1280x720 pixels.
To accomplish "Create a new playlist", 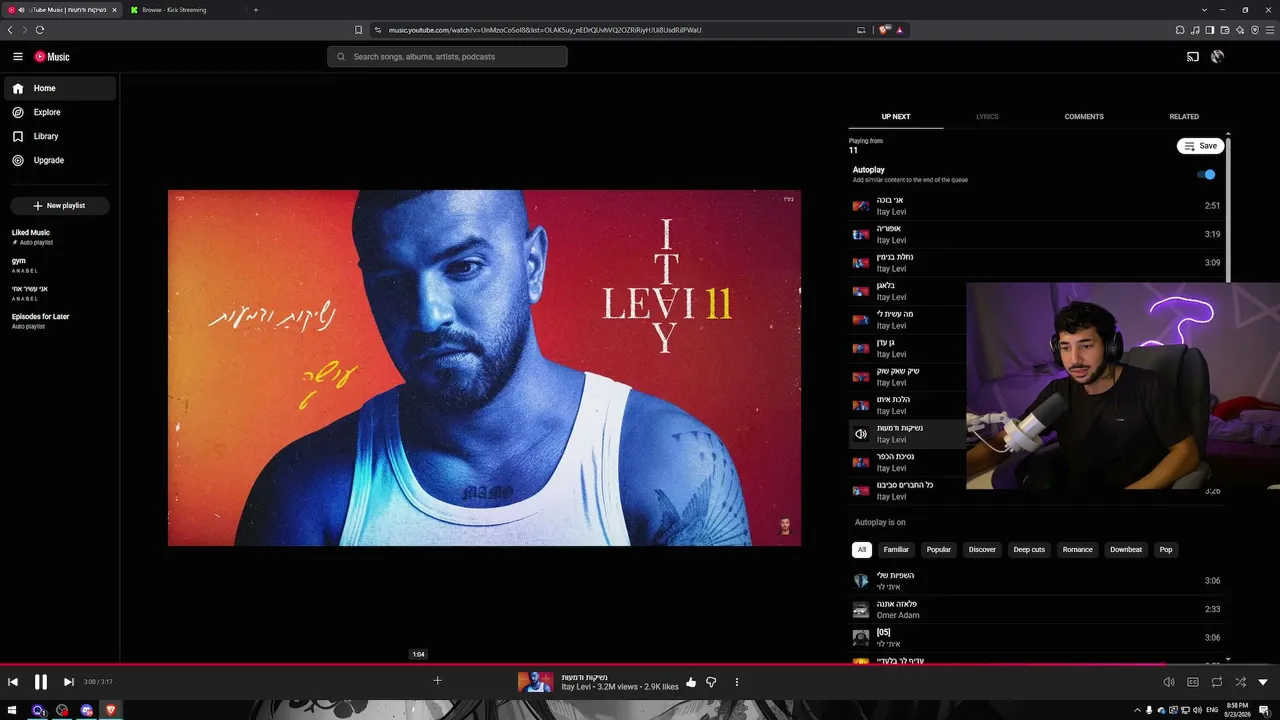I will (x=60, y=205).
